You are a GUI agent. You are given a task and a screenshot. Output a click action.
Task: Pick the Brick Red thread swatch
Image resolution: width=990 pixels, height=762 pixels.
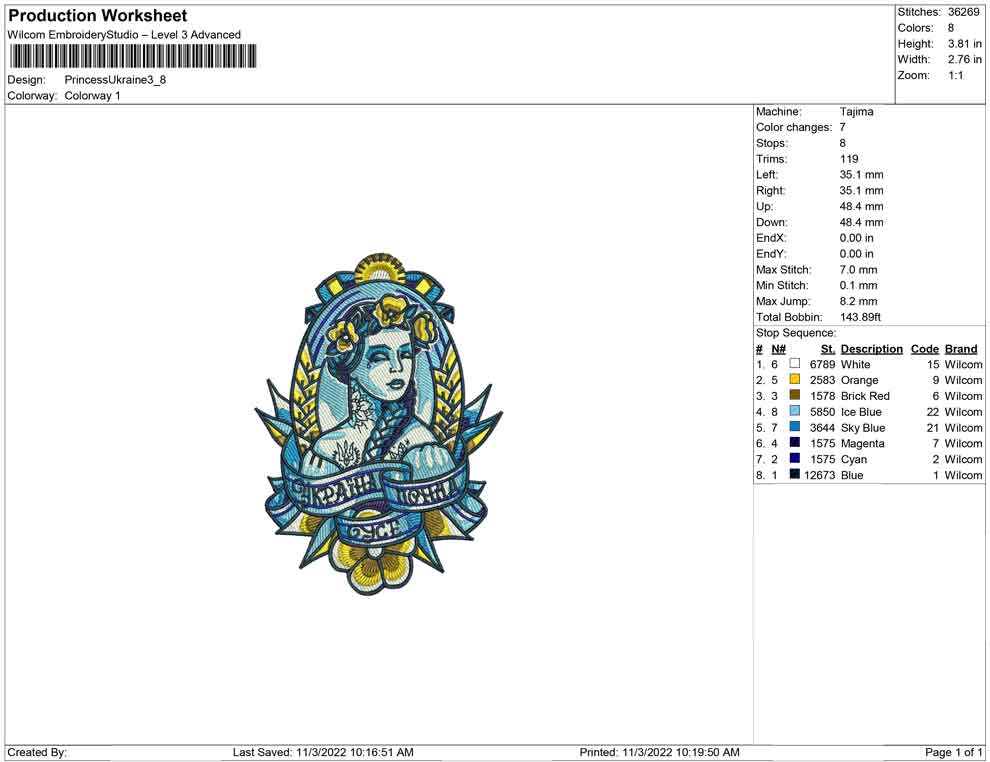tap(795, 396)
